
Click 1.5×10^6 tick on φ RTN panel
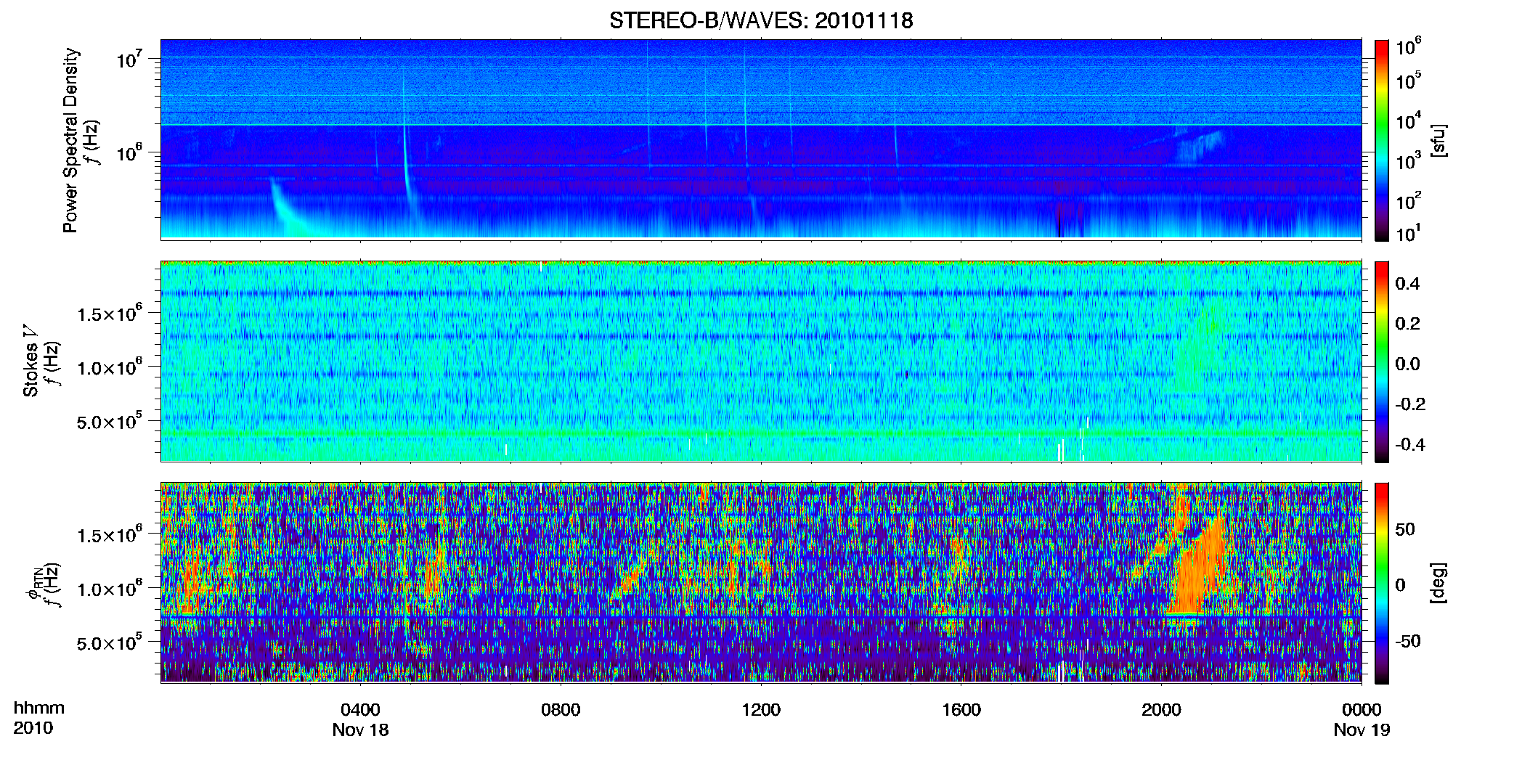pos(110,535)
